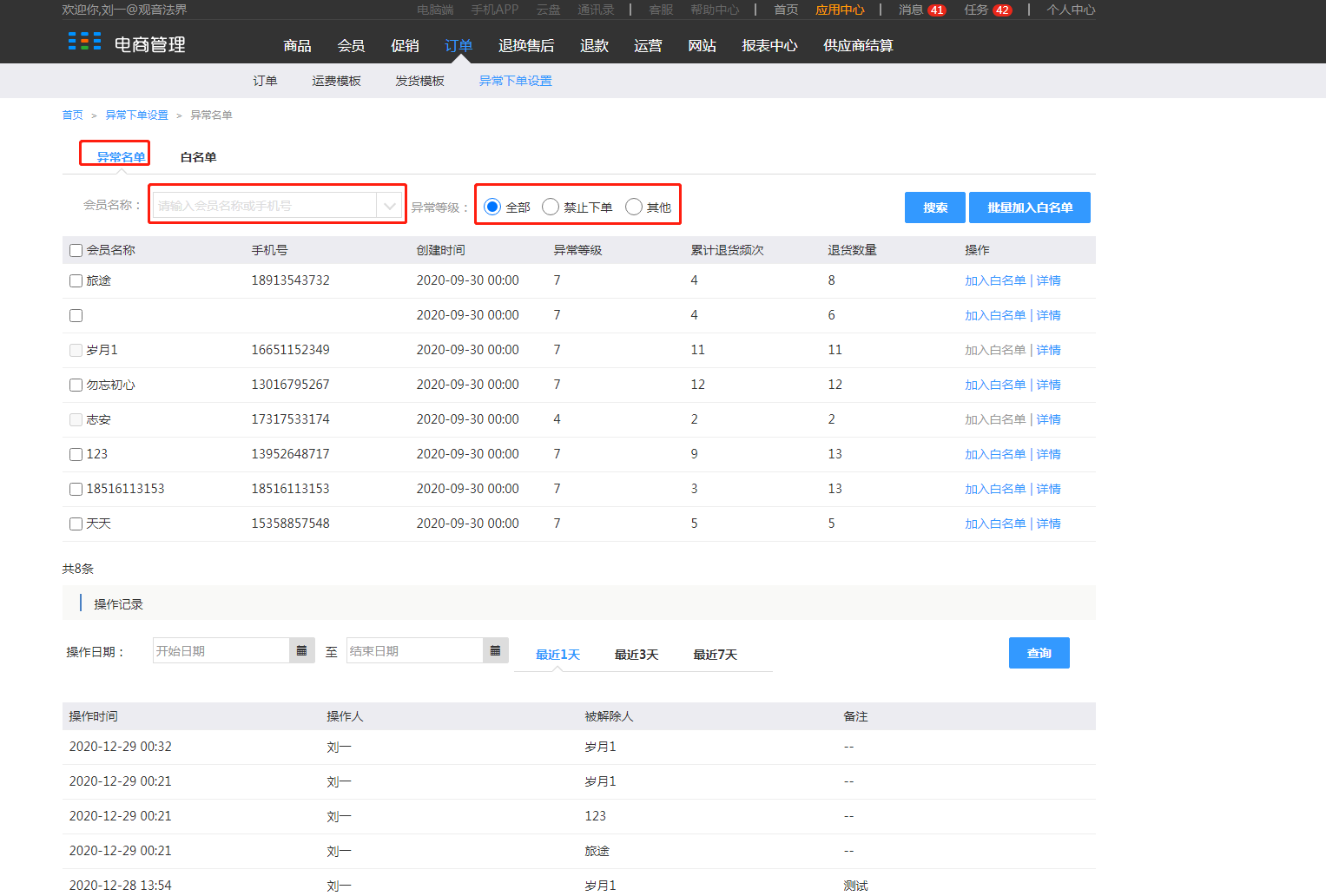1326x896 pixels.
Task: Open the 退换售后 main menu
Action: pyautogui.click(x=526, y=45)
